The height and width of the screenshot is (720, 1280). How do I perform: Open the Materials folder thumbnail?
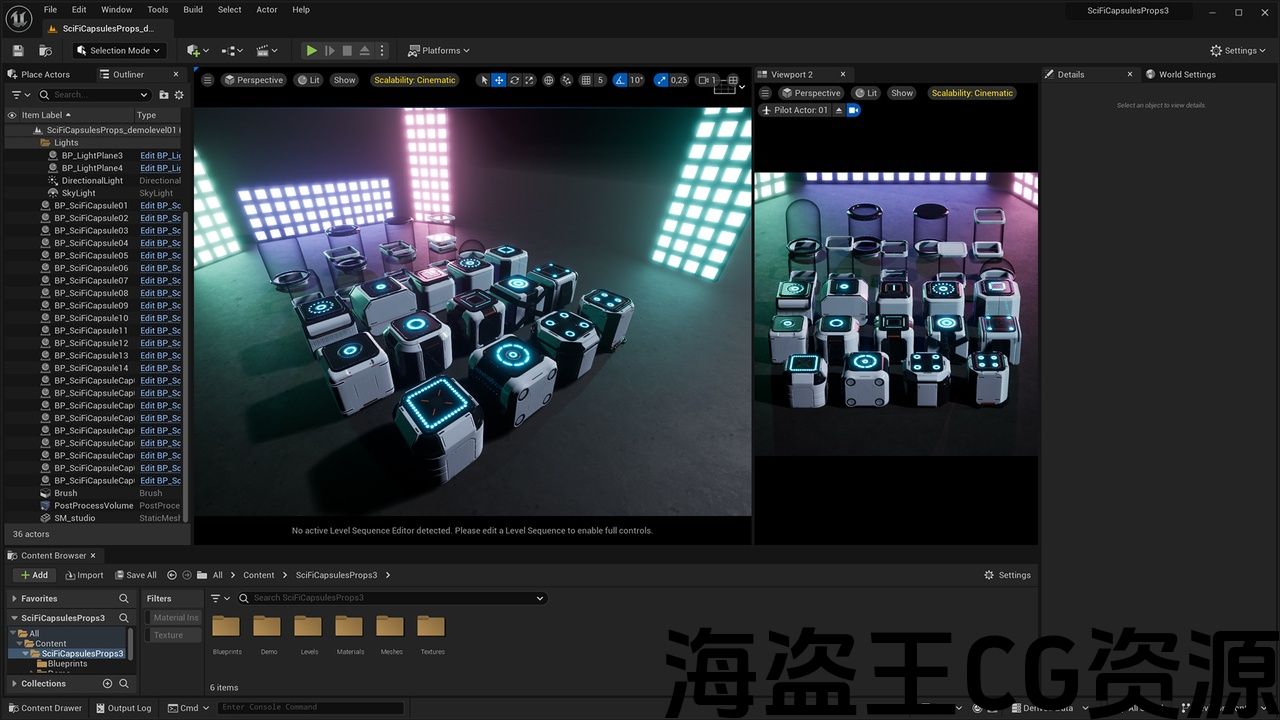click(349, 628)
